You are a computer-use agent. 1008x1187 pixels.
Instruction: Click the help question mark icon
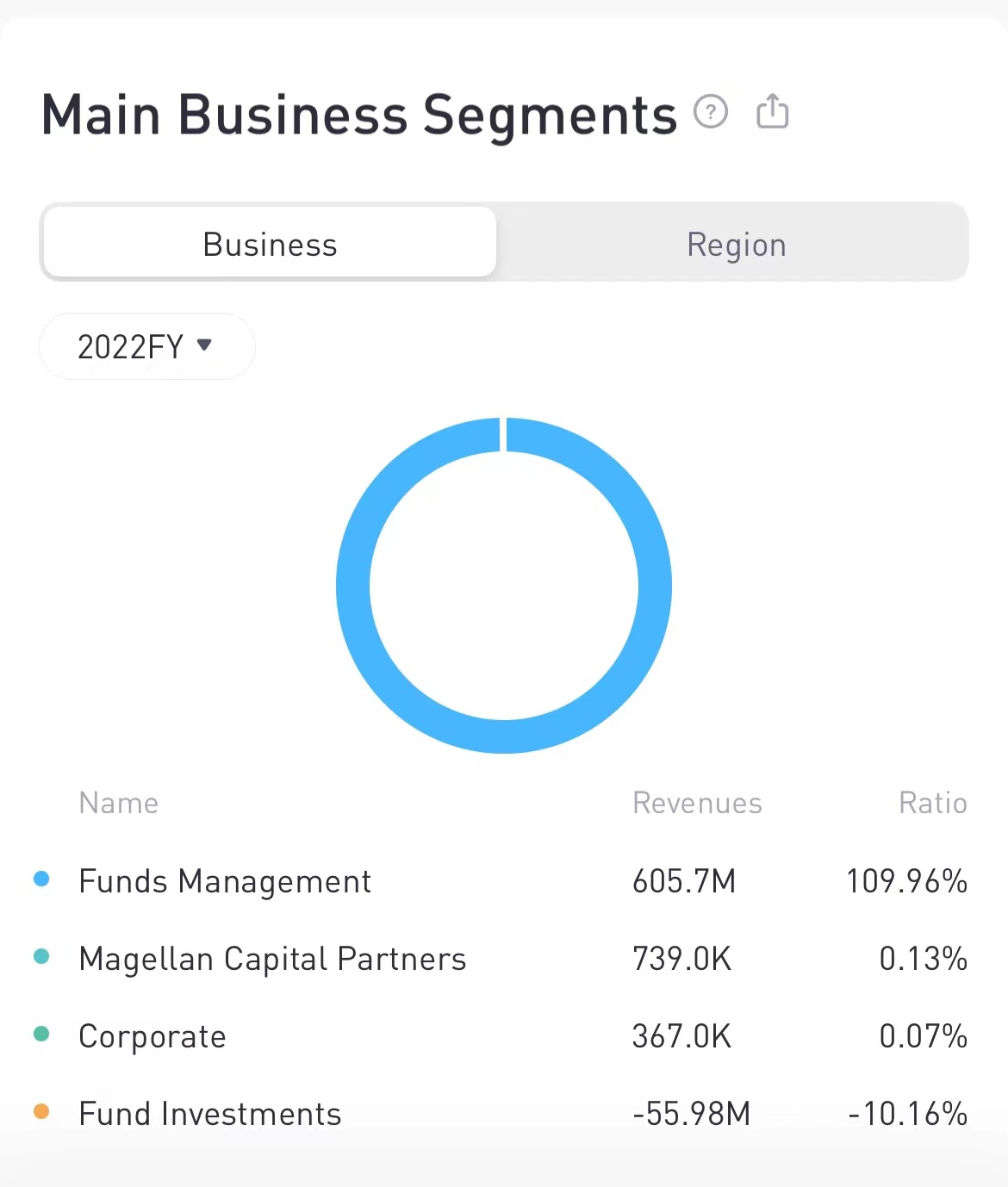click(x=711, y=112)
